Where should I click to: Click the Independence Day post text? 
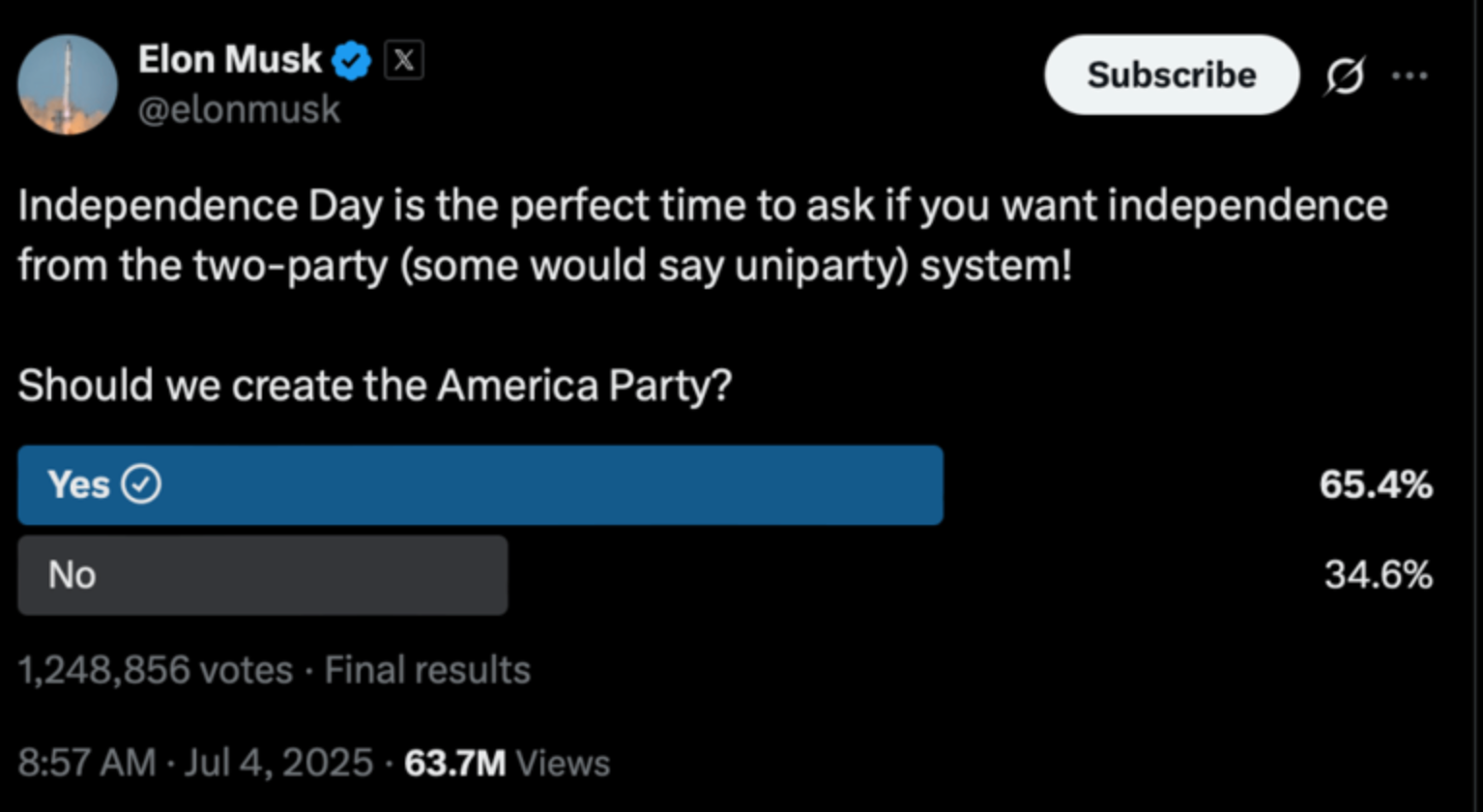tap(702, 206)
